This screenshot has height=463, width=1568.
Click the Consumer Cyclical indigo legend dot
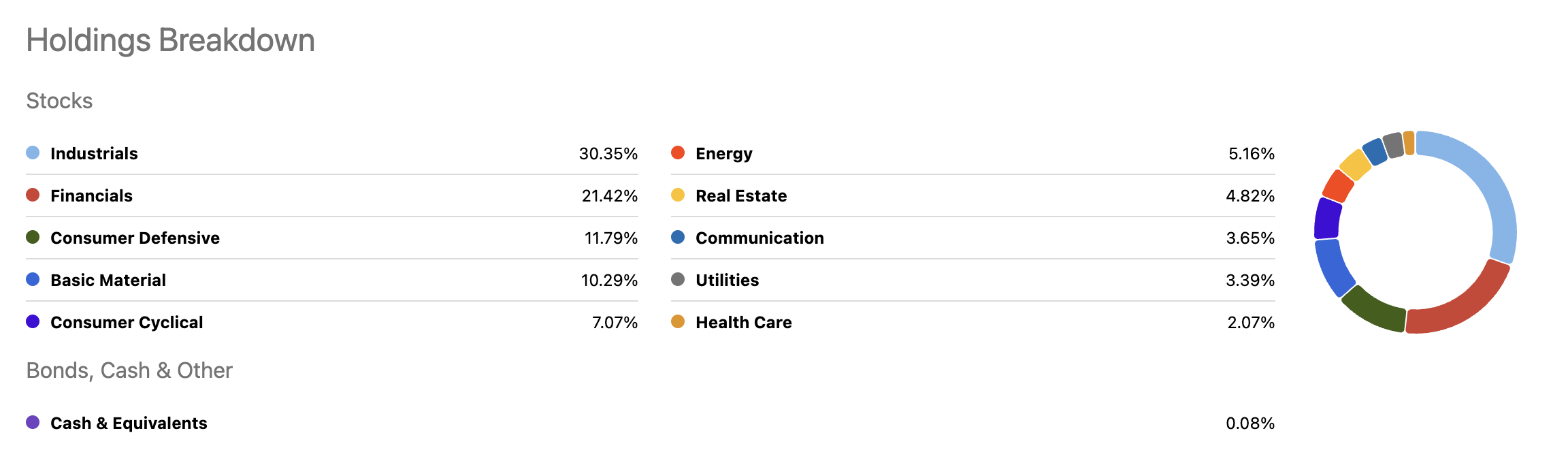pos(33,321)
